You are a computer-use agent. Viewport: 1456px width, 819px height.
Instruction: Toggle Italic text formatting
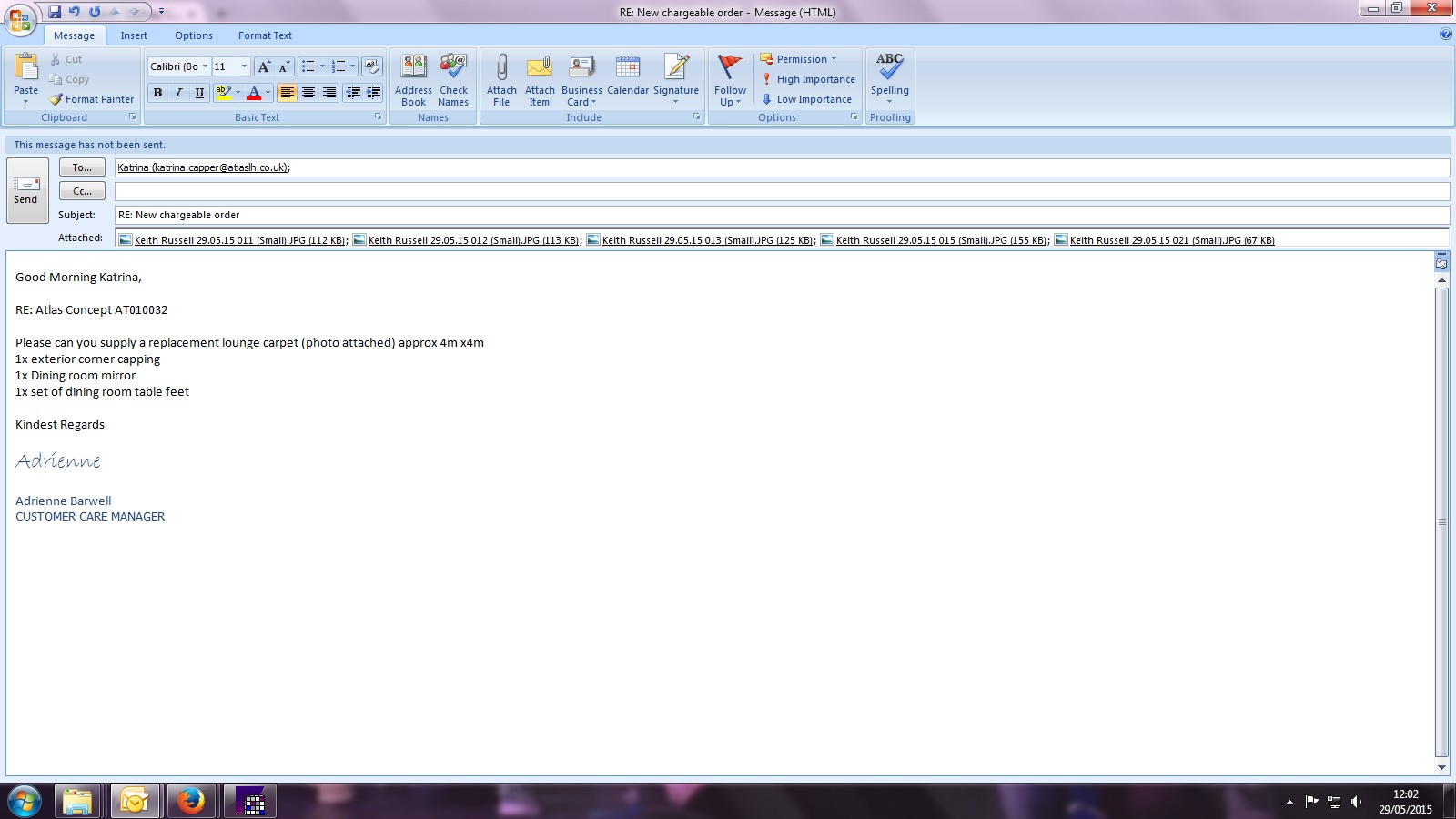178,93
